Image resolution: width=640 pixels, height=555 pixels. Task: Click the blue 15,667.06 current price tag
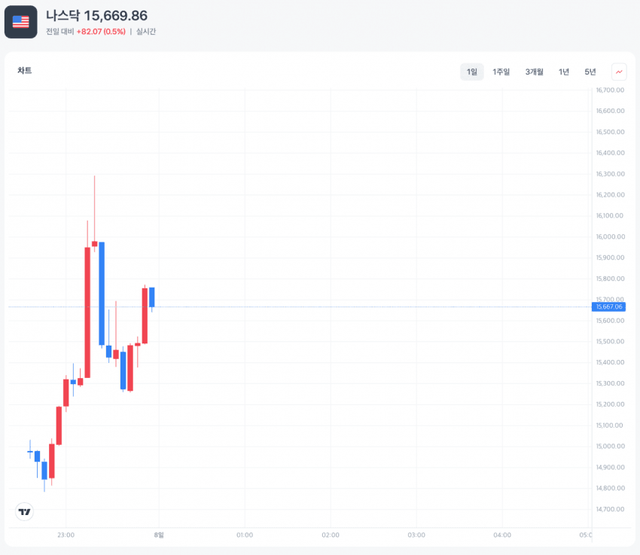click(609, 307)
